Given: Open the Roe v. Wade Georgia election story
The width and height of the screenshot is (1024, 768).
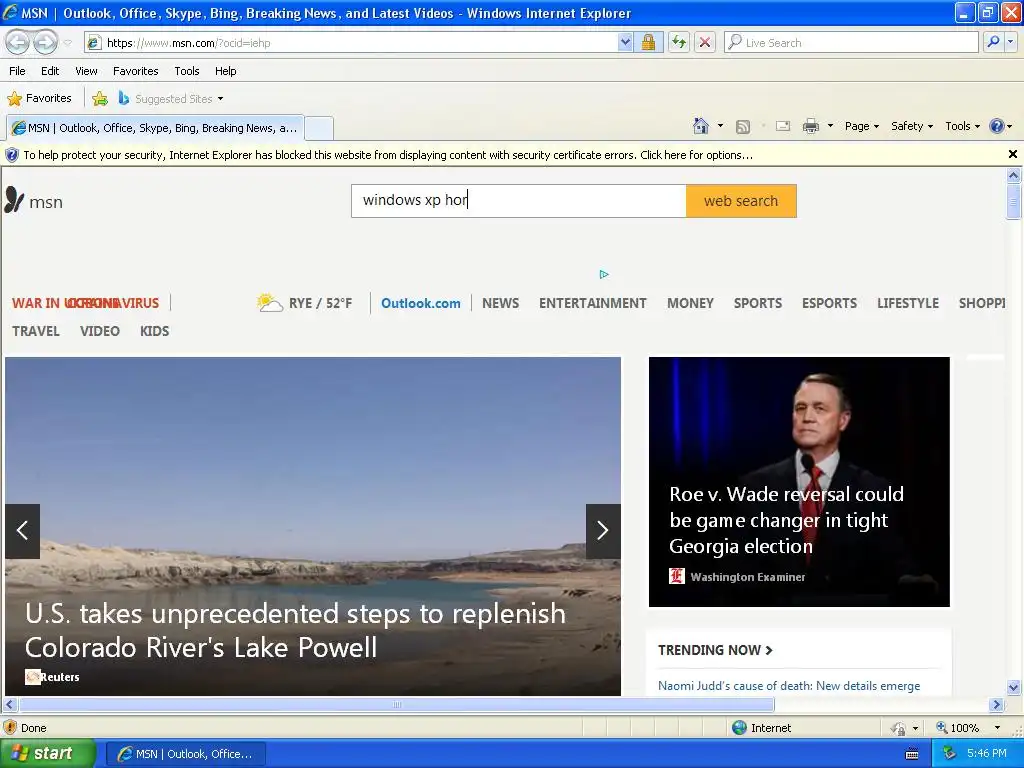Looking at the screenshot, I should pyautogui.click(x=786, y=520).
